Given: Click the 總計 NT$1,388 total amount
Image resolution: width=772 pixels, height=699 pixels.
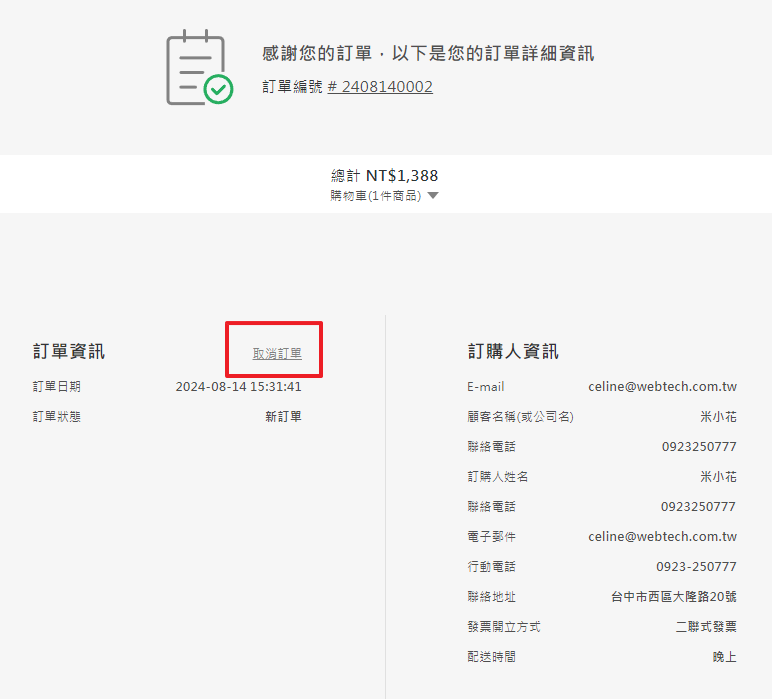Looking at the screenshot, I should [385, 175].
